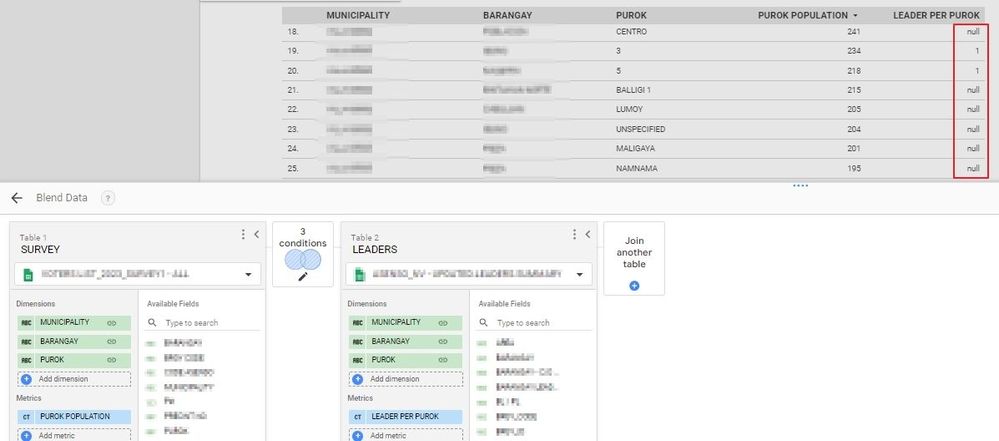
Task: Click the Sheets icon of the SURVEY data source
Action: 28,275
